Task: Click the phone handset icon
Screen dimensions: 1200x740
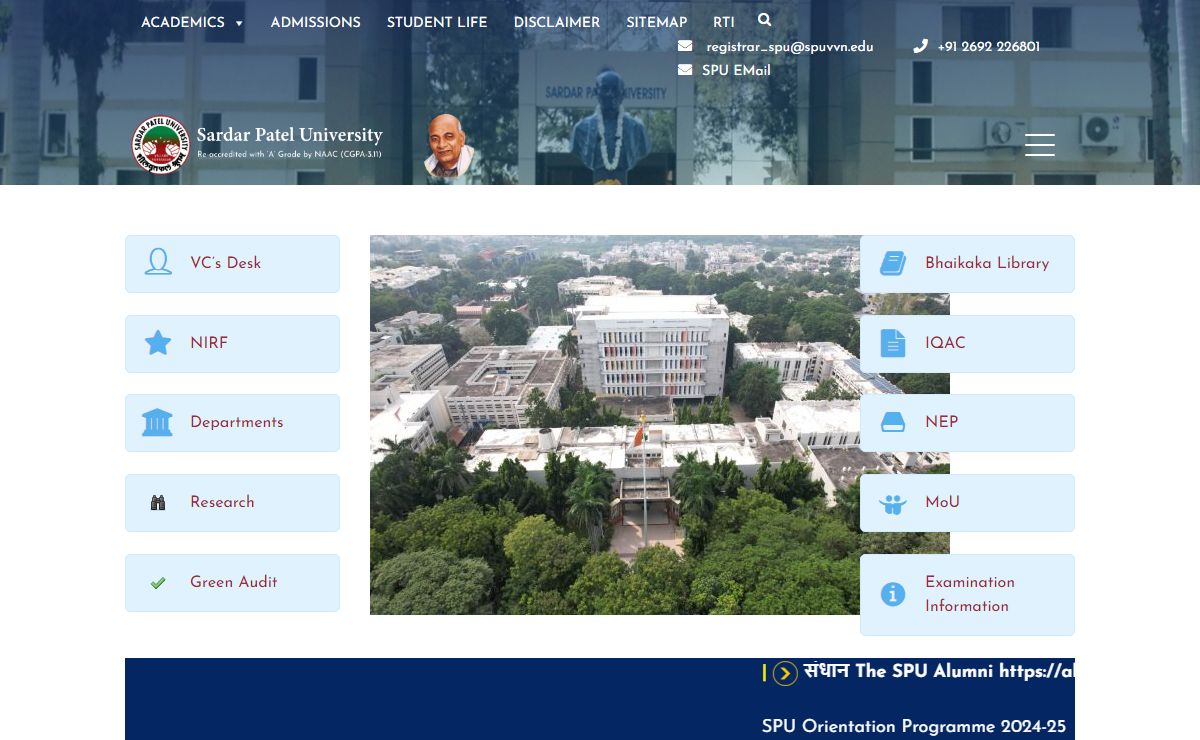Action: 920,46
